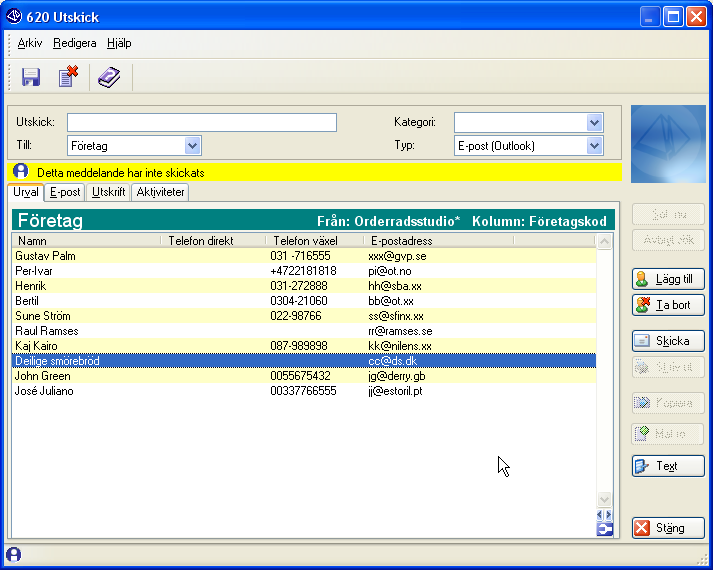Click the Save floppy disk toolbar icon
This screenshot has width=713, height=570.
[x=31, y=77]
